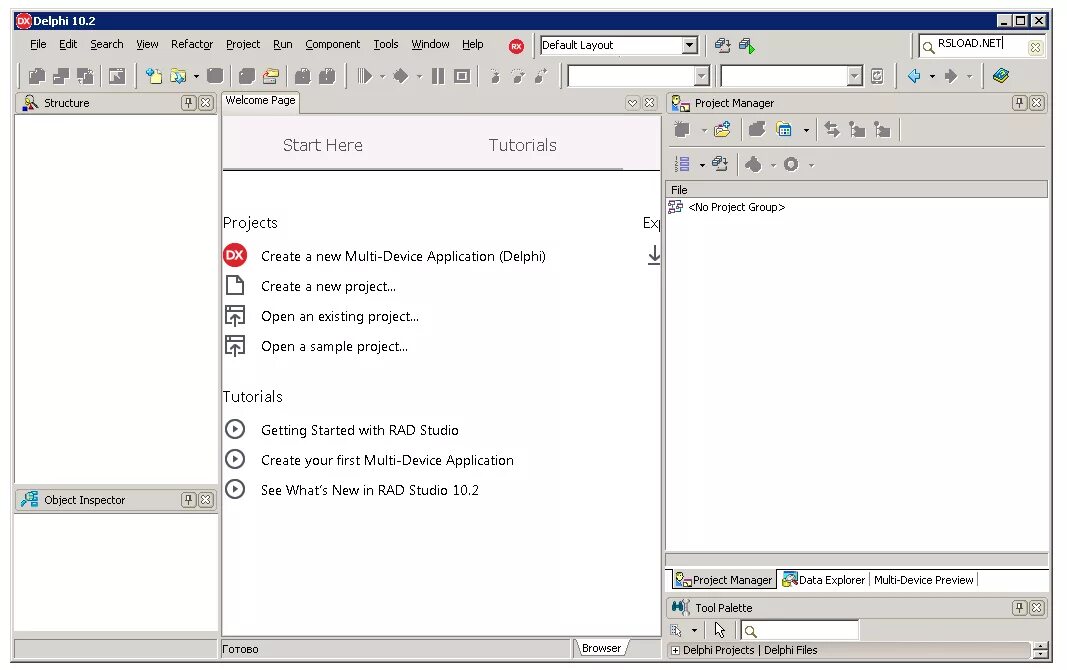The height and width of the screenshot is (670, 1067).
Task: Switch to the Data Explorer tab
Action: (824, 580)
